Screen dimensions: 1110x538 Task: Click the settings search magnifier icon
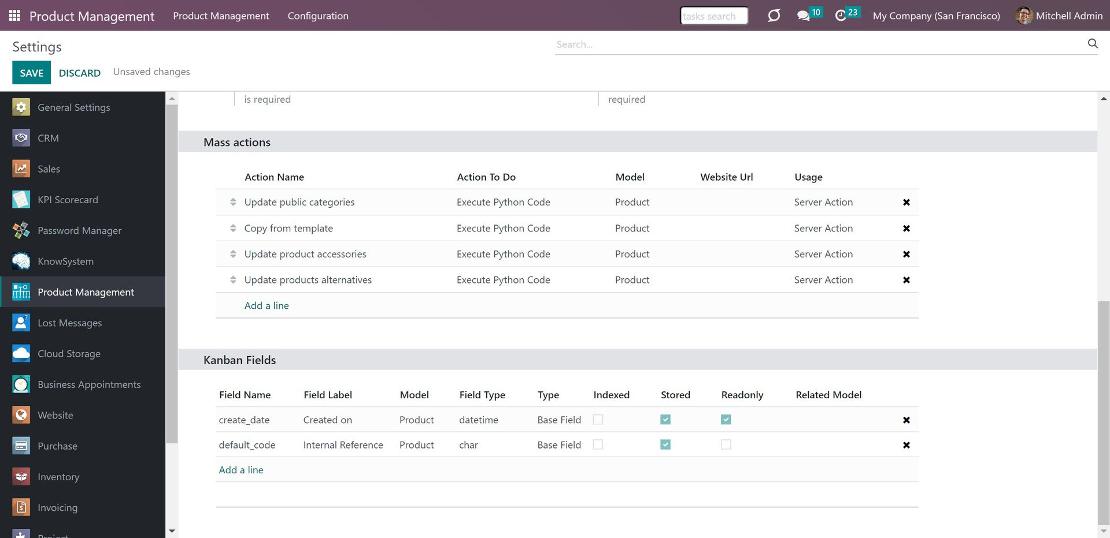click(1092, 44)
